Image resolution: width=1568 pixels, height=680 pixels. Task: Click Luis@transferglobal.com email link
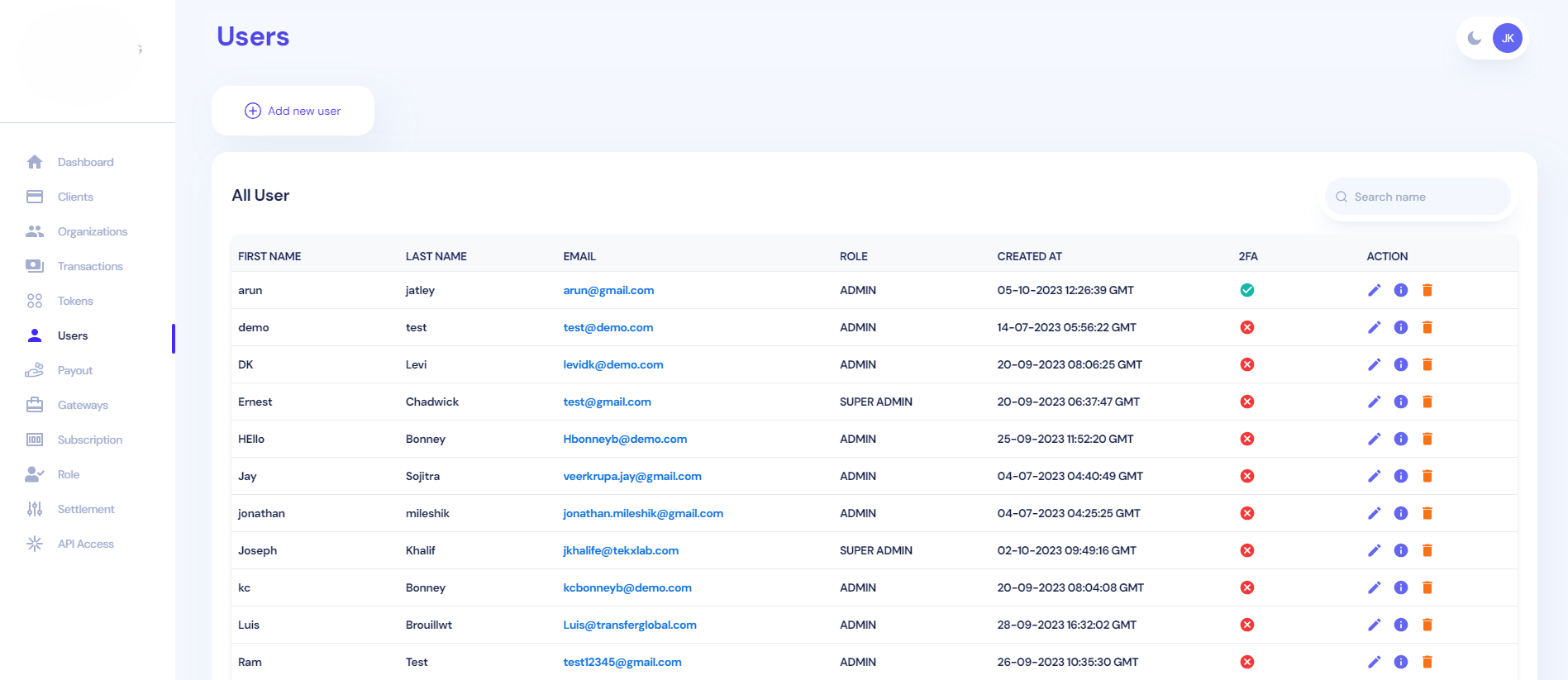tap(630, 625)
